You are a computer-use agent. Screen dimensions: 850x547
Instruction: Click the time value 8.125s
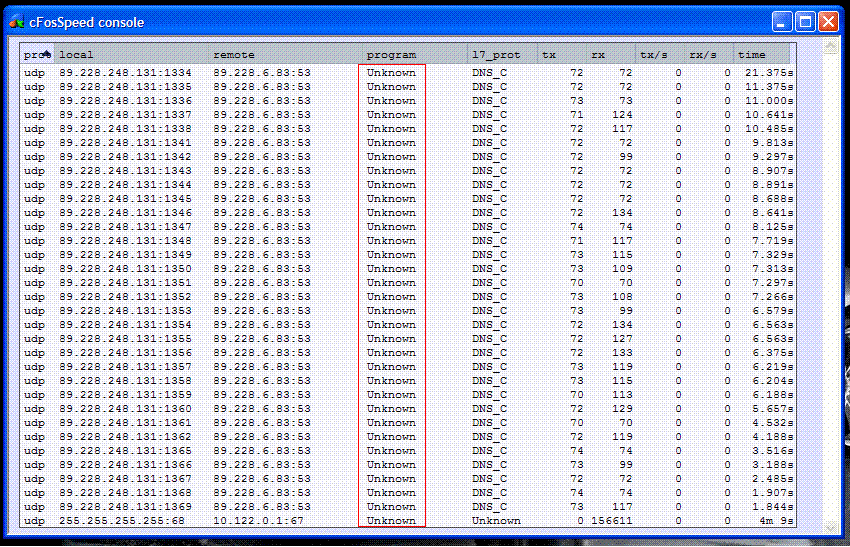point(773,227)
